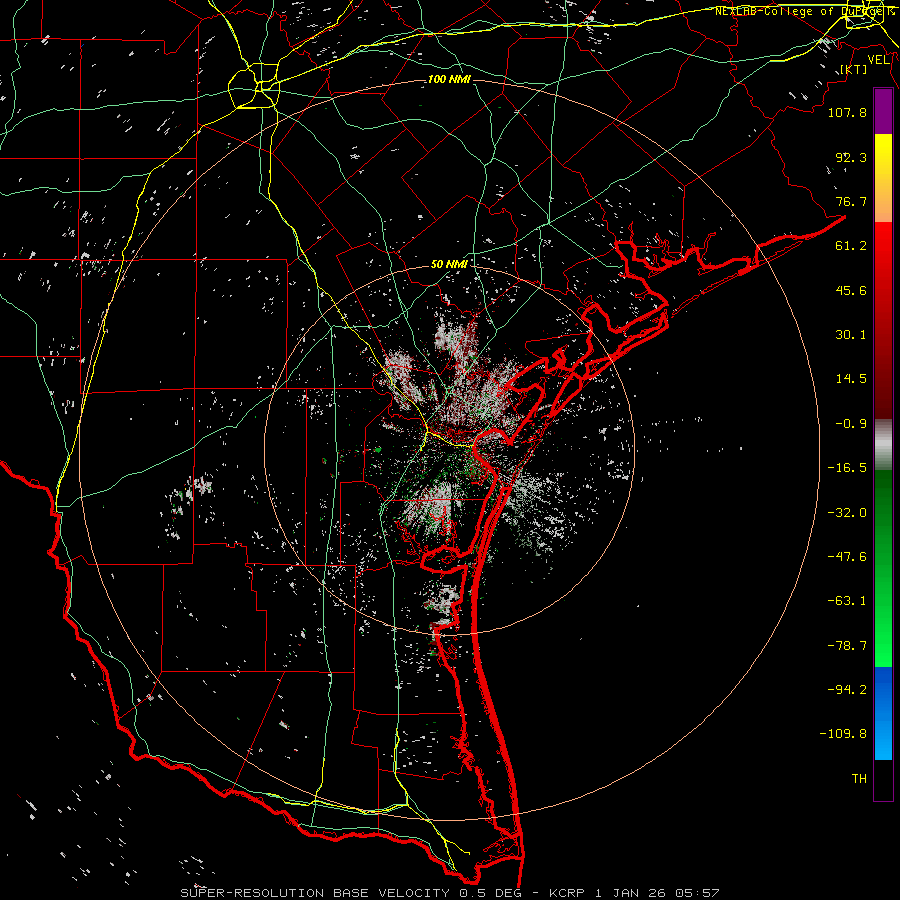This screenshot has height=900, width=900.
Task: Click the purple segment of the color bar
Action: click(x=883, y=112)
